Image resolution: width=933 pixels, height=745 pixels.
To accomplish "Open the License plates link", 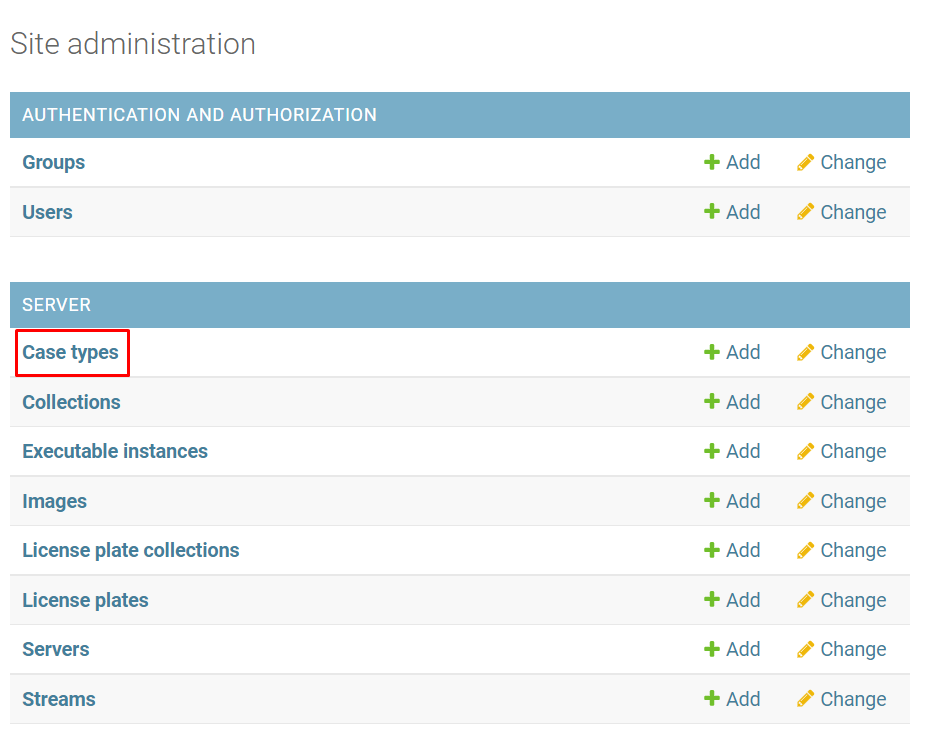I will click(x=86, y=600).
